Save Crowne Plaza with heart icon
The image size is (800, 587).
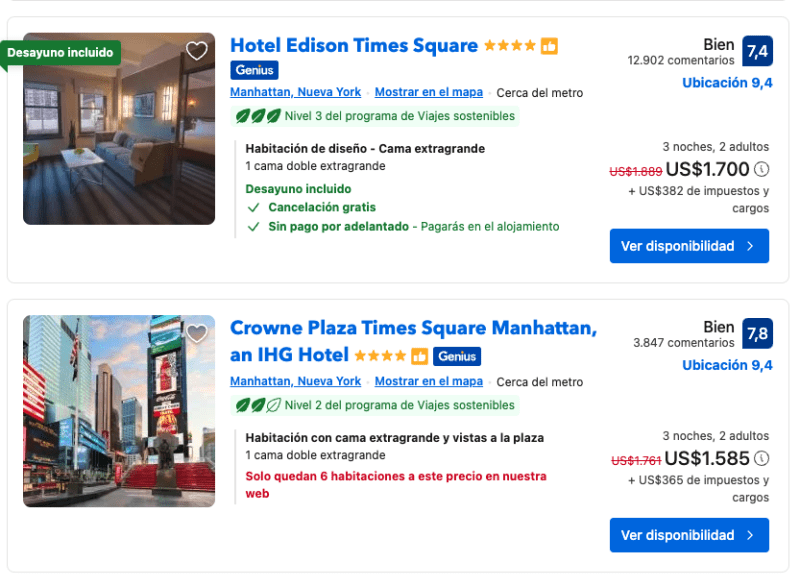pos(197,333)
